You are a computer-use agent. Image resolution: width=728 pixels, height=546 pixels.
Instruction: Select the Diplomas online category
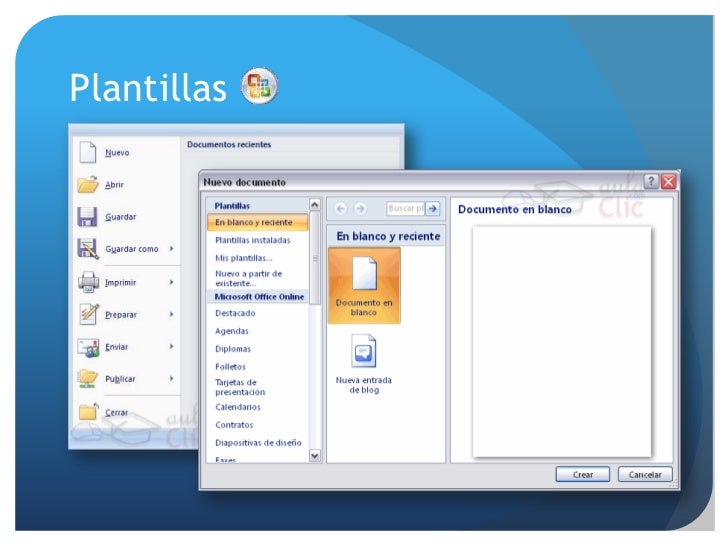click(233, 349)
